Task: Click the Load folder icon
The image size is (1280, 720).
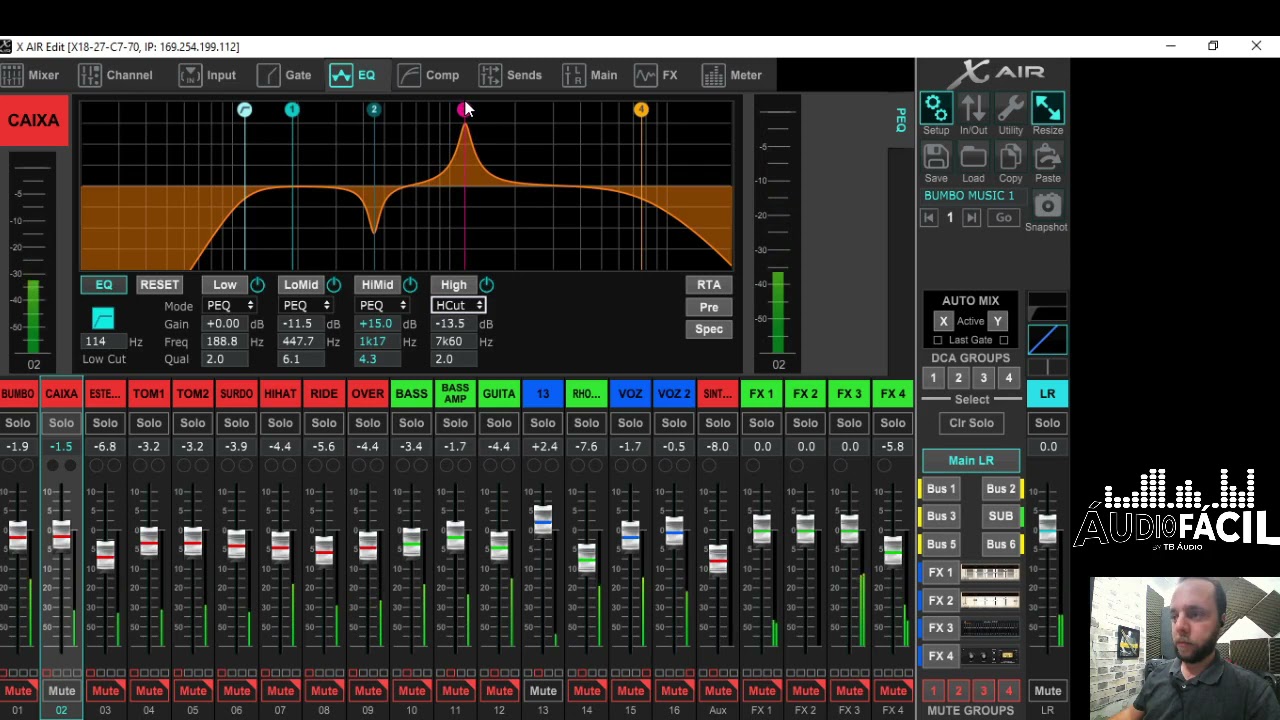Action: tap(973, 157)
